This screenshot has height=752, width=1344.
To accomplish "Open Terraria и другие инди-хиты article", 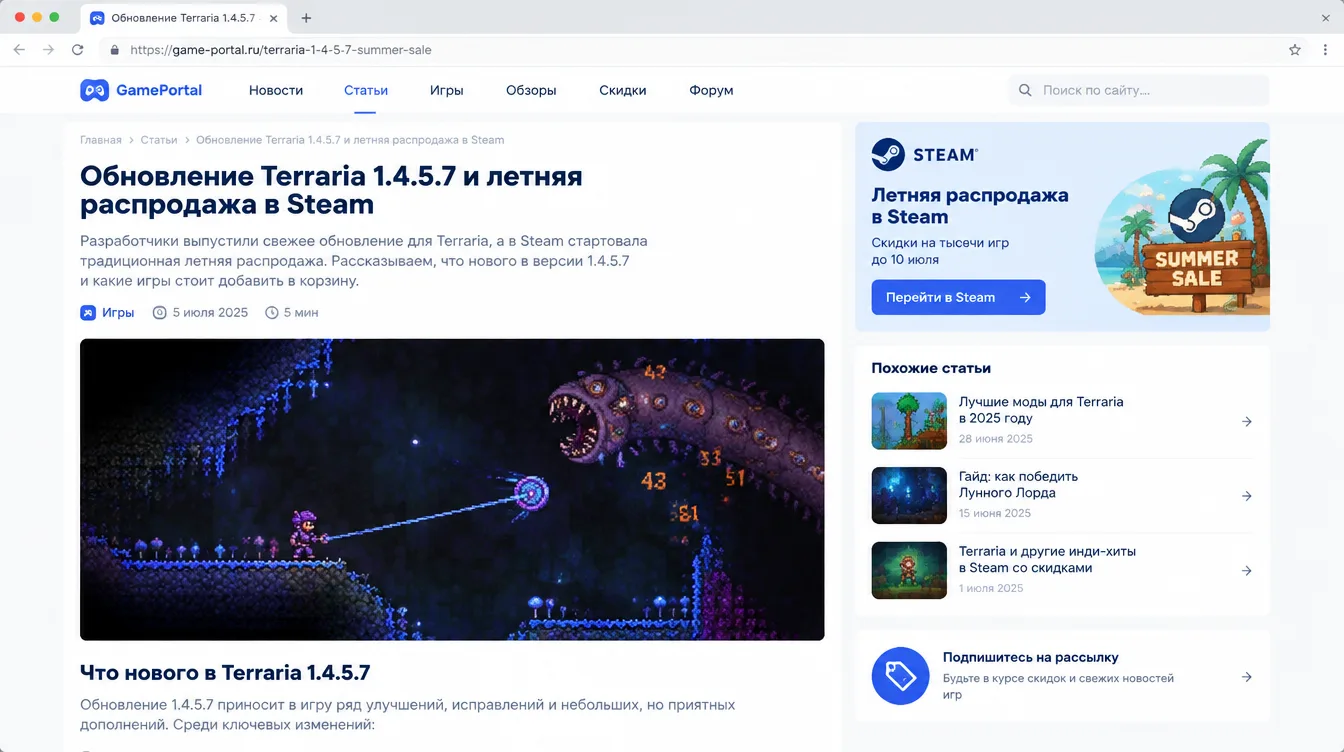I will tap(1047, 559).
